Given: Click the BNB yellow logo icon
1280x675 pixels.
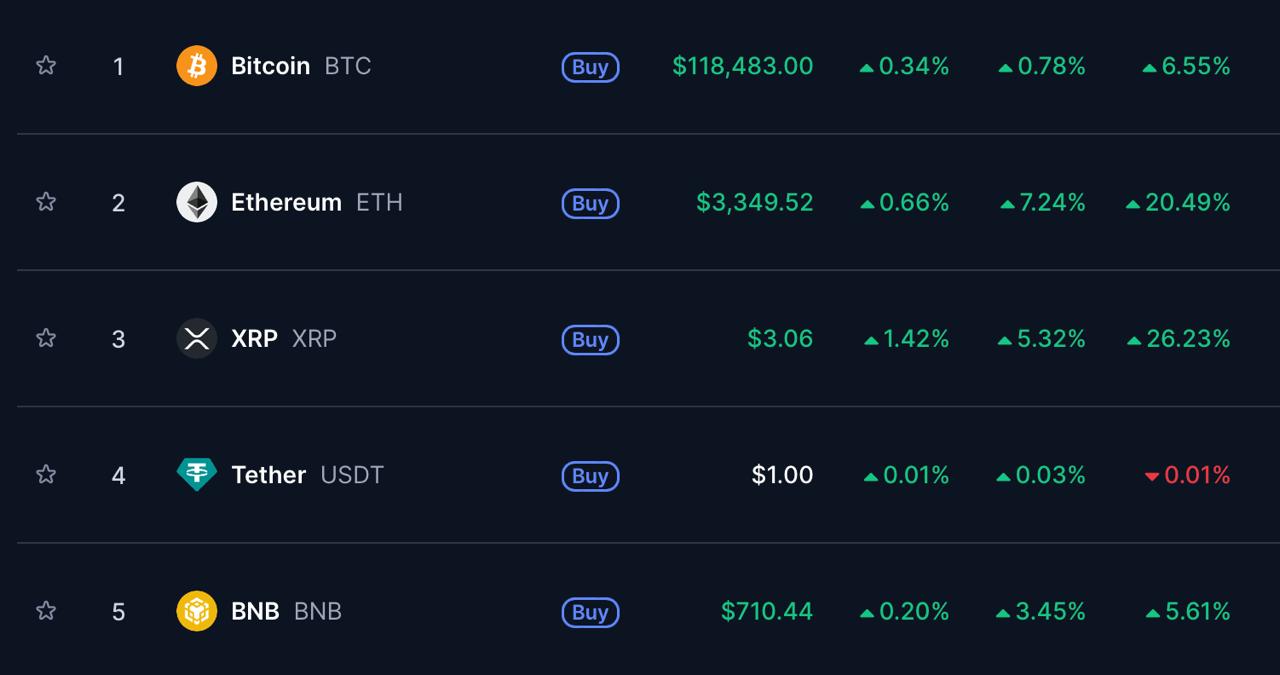Looking at the screenshot, I should pos(196,611).
